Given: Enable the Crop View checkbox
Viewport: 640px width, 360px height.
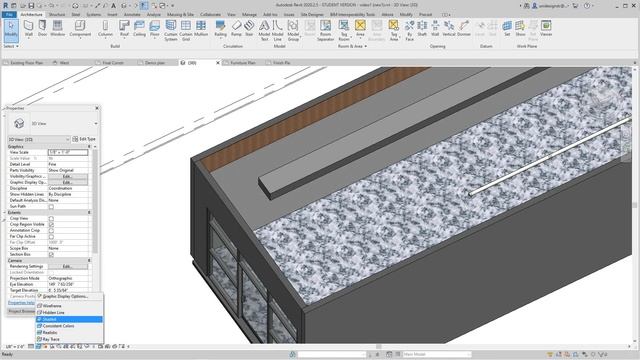Looking at the screenshot, I should click(51, 218).
